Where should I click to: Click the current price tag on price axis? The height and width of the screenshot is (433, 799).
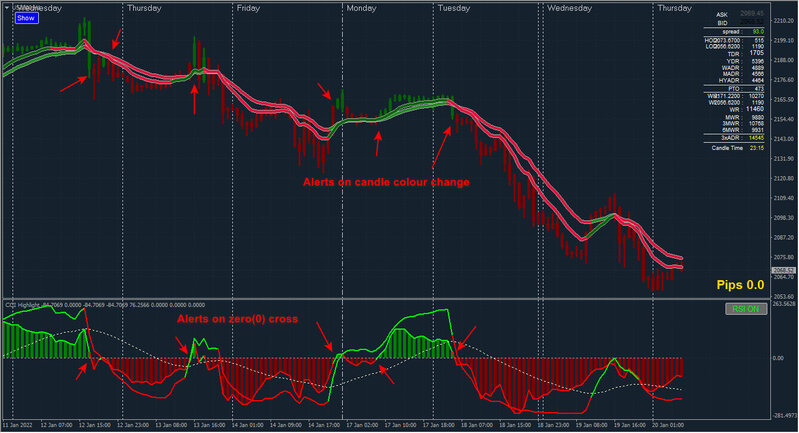point(784,270)
